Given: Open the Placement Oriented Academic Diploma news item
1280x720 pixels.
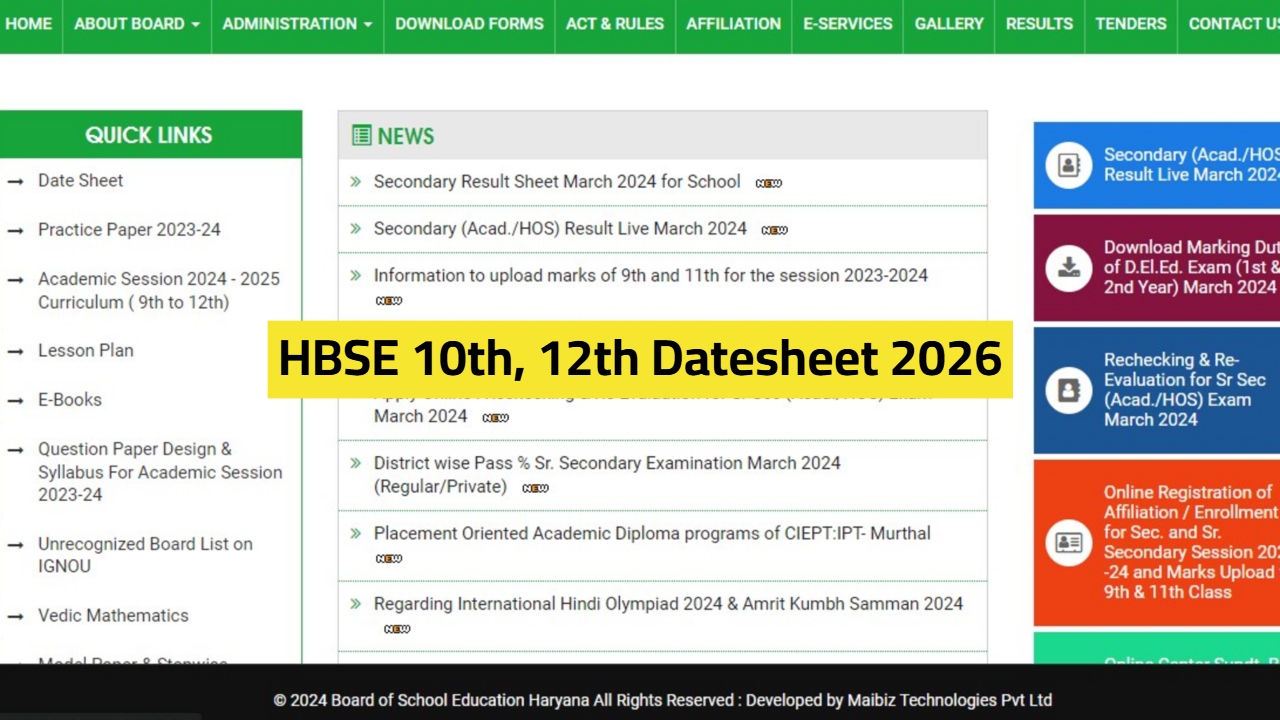Looking at the screenshot, I should (651, 533).
